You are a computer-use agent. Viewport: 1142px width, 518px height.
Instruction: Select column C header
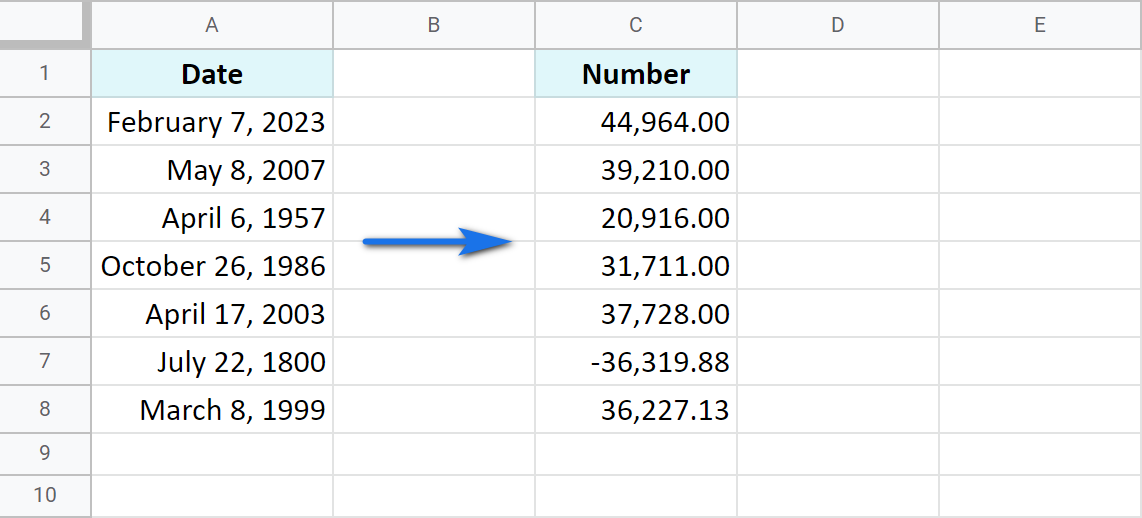[x=636, y=25]
